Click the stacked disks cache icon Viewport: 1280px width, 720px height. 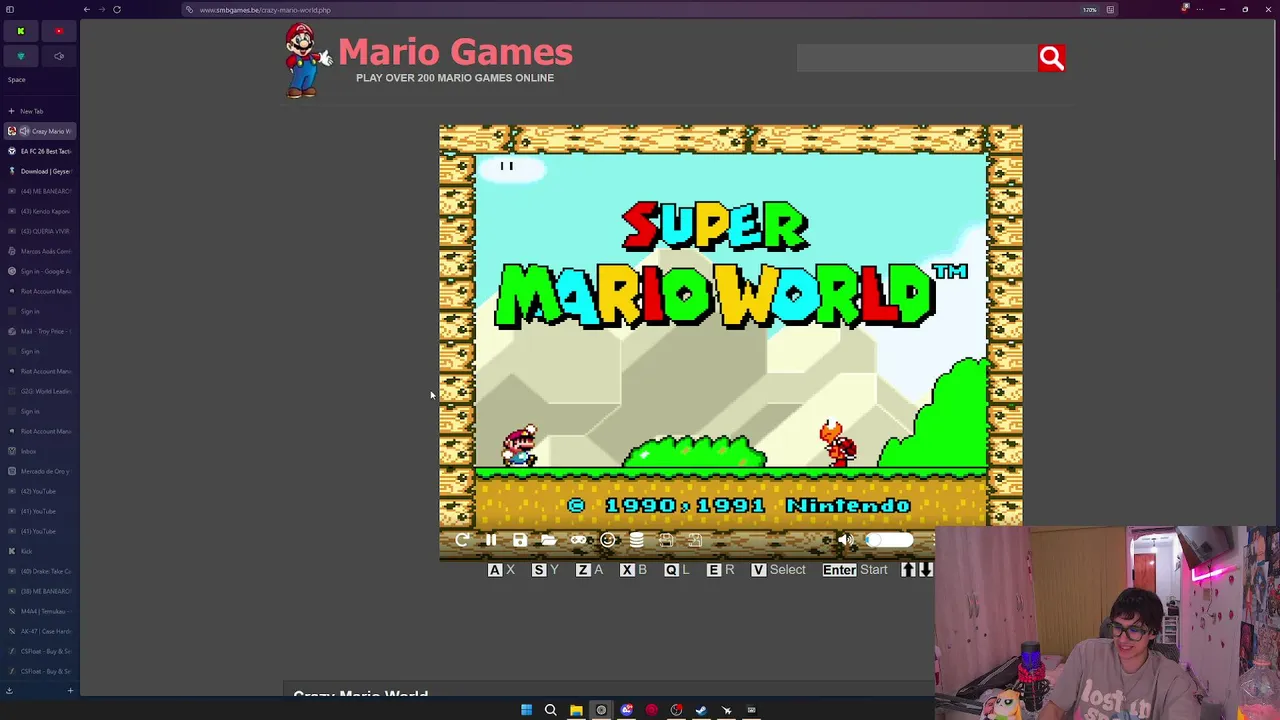(x=636, y=540)
